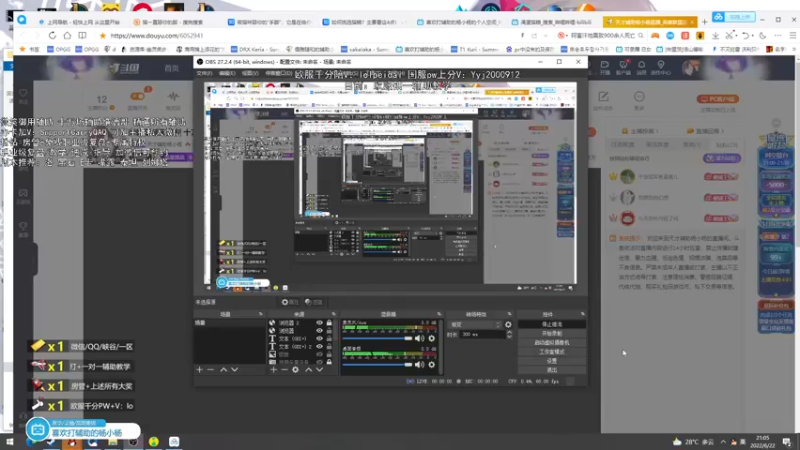The image size is (800, 450).
Task: Click 启动虚拟摄像机 button
Action: pyautogui.click(x=552, y=343)
